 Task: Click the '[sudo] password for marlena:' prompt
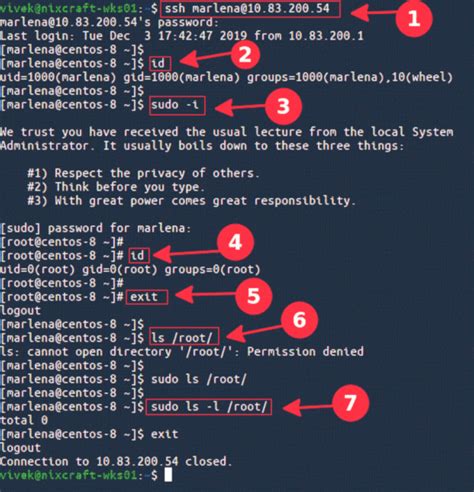pyautogui.click(x=96, y=228)
